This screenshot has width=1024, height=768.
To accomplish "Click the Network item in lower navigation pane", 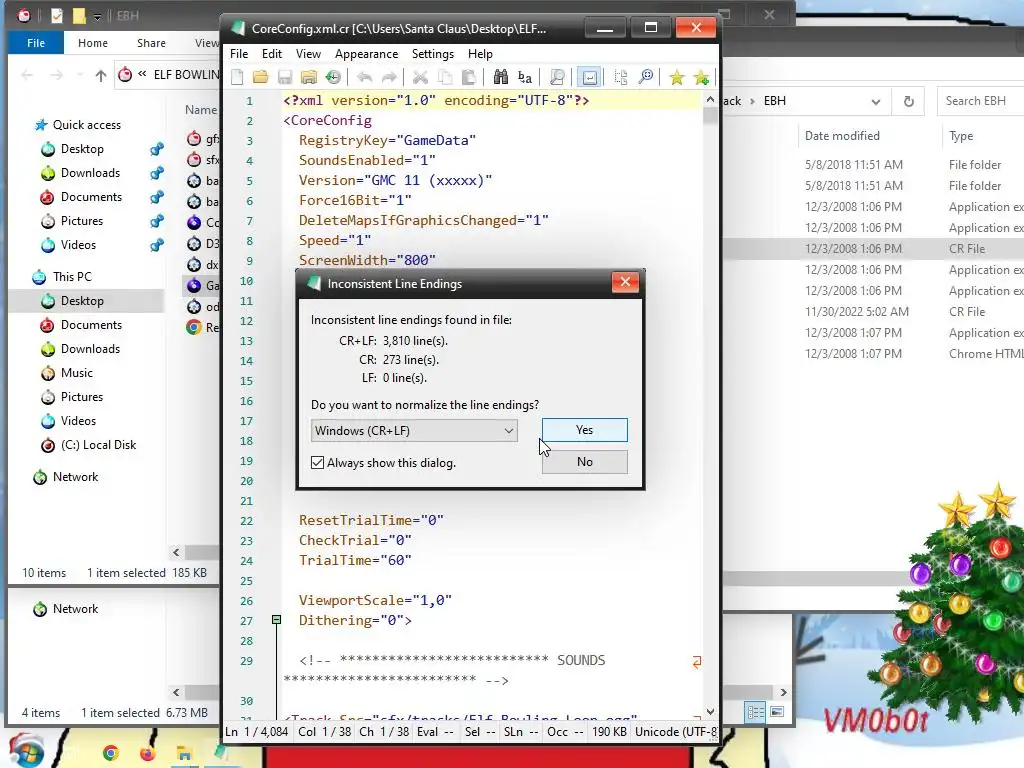I will click(x=75, y=609).
